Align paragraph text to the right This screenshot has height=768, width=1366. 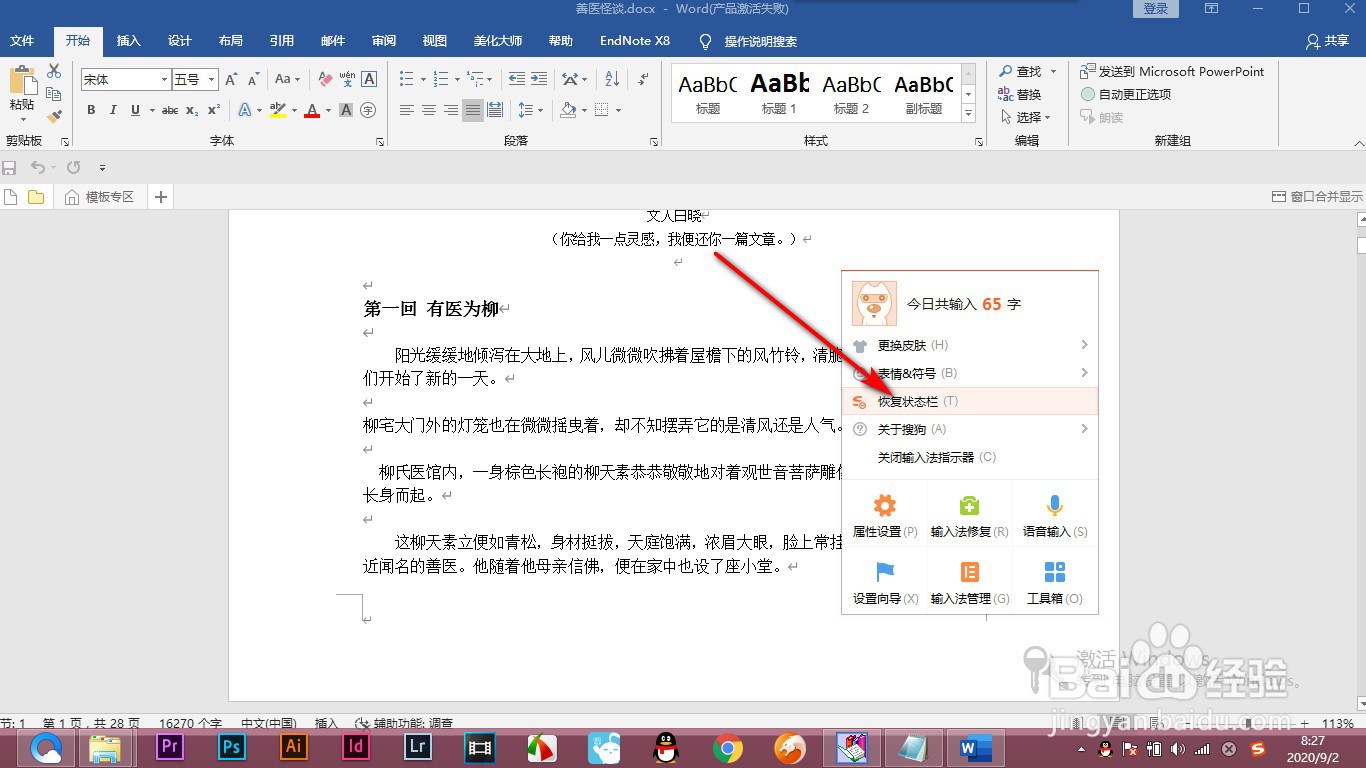tap(451, 110)
